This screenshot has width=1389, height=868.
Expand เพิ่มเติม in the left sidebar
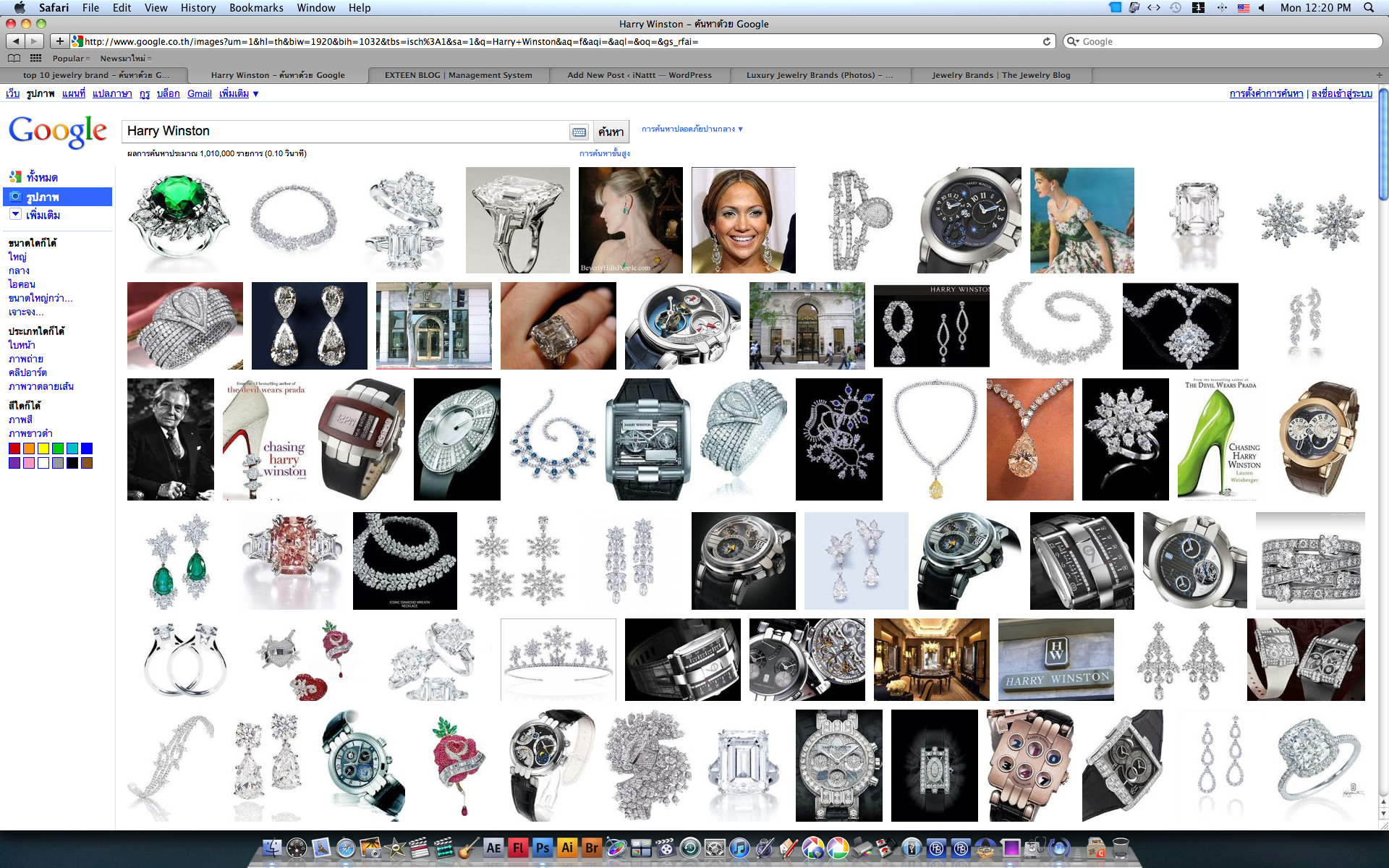click(35, 215)
